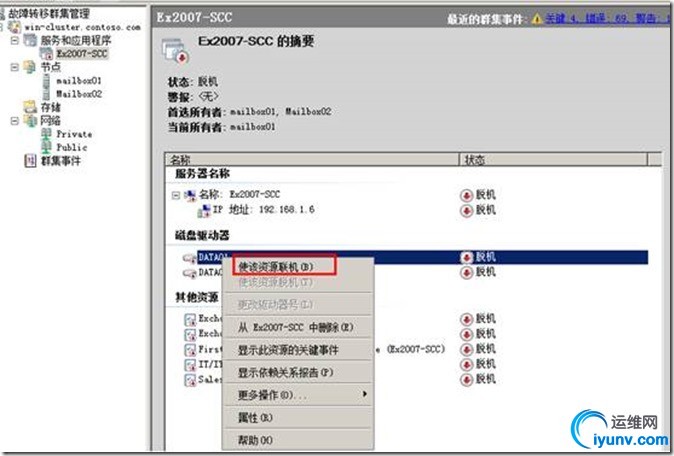Bring the resource online via context menu
Screen dimensions: 674x456
point(276,267)
